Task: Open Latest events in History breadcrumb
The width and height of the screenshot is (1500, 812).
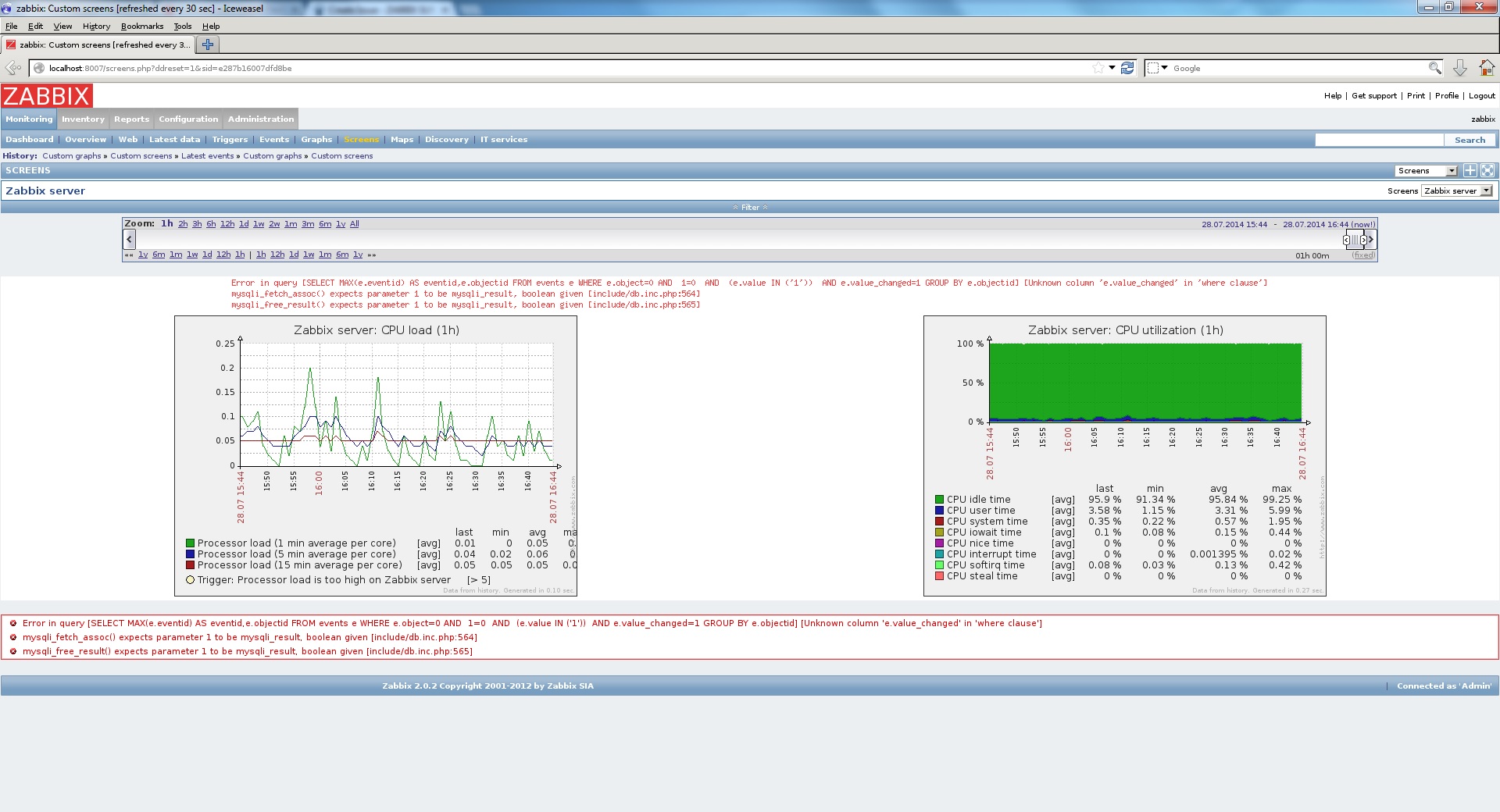Action: pos(207,156)
